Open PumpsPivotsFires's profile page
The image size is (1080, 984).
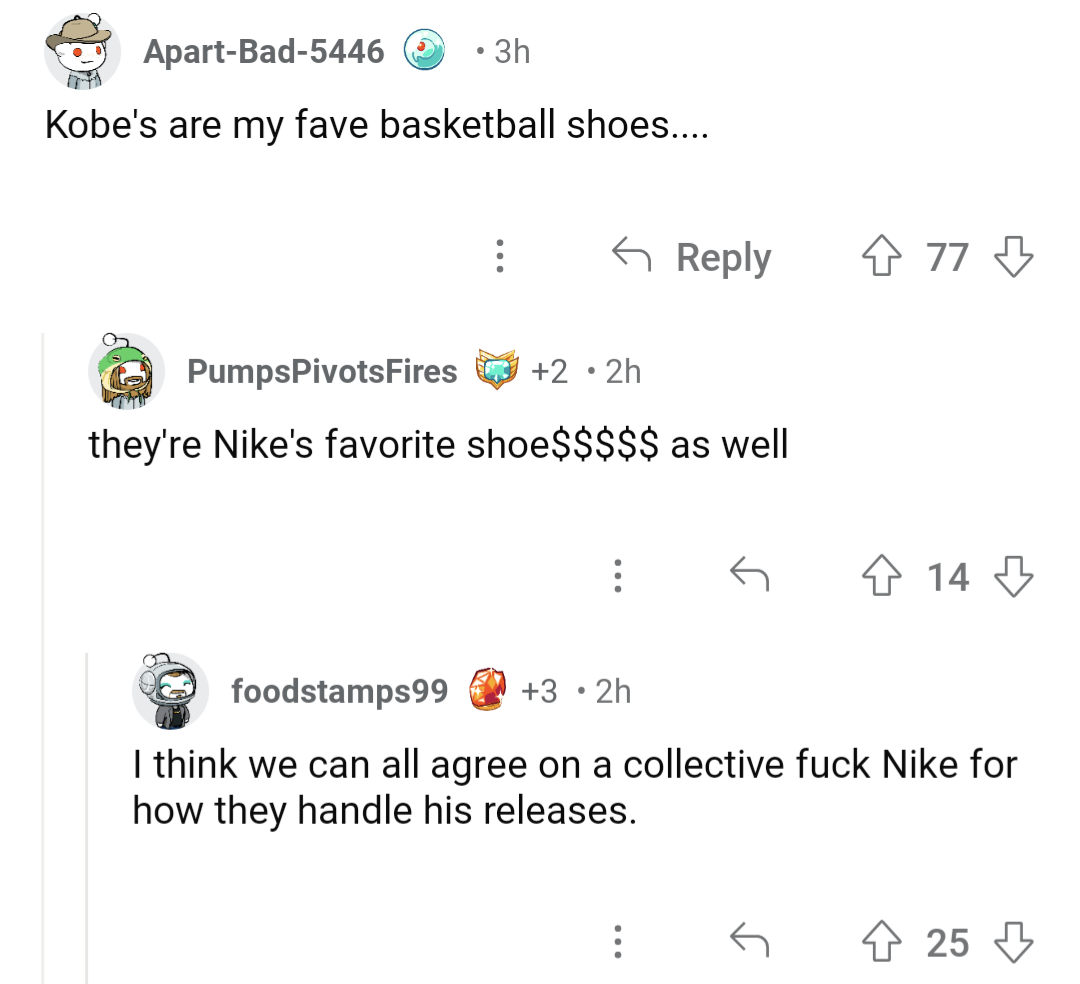[320, 370]
